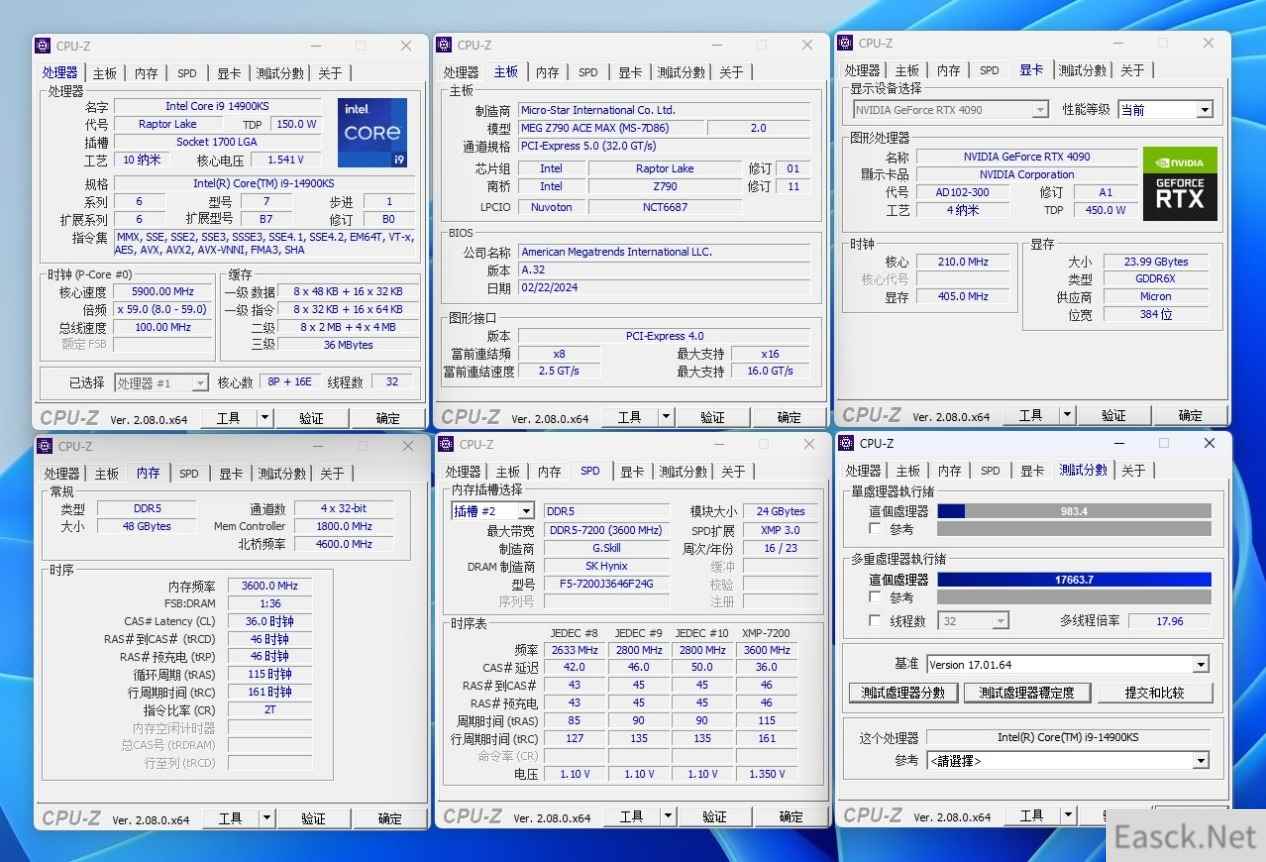
Task: Switch to 主板 tab in processor-info window
Action: [104, 74]
